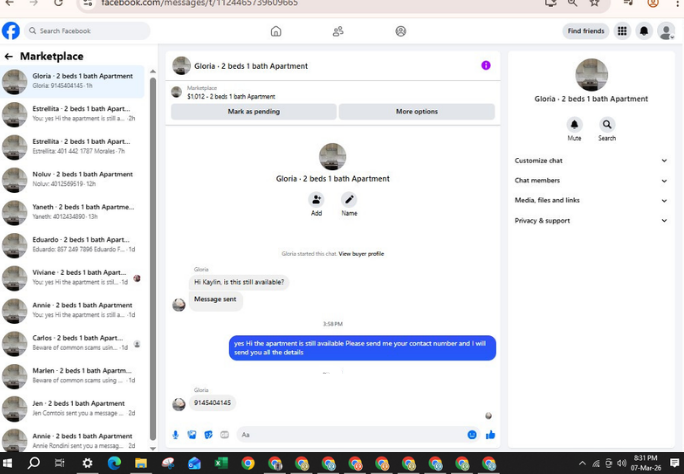Open the taskbar clock showing 8:31 PM
This screenshot has height=474, width=684.
[x=646, y=463]
